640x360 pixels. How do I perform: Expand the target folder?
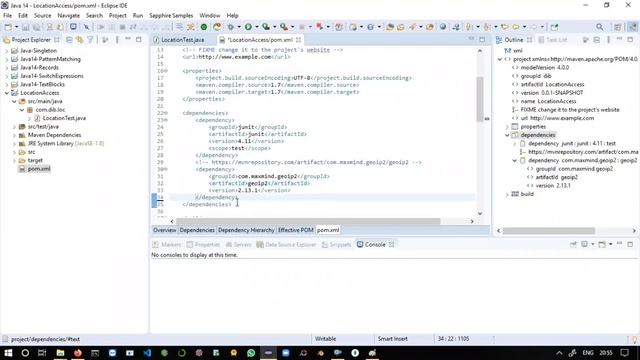[x=14, y=160]
